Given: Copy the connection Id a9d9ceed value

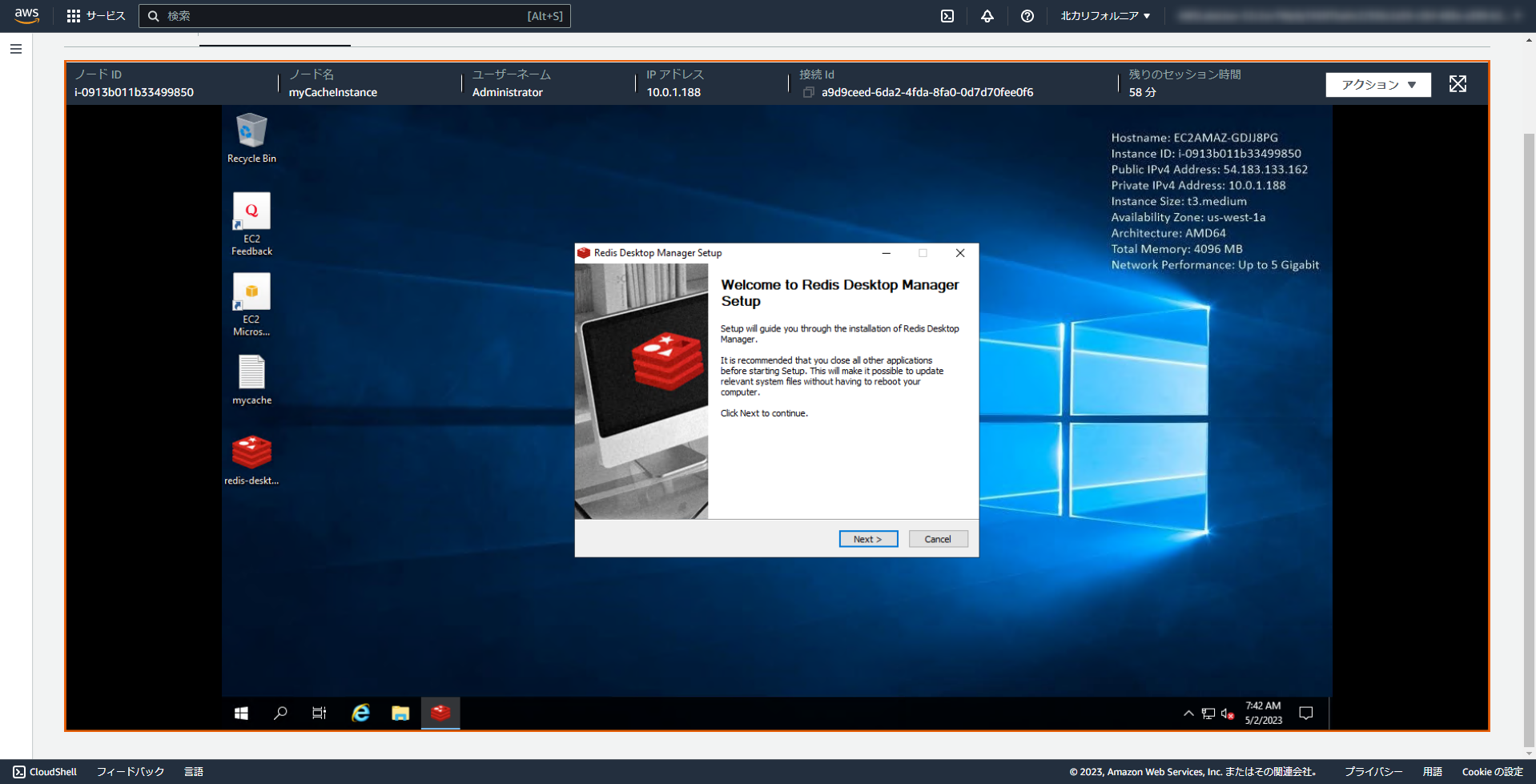Looking at the screenshot, I should tap(809, 92).
